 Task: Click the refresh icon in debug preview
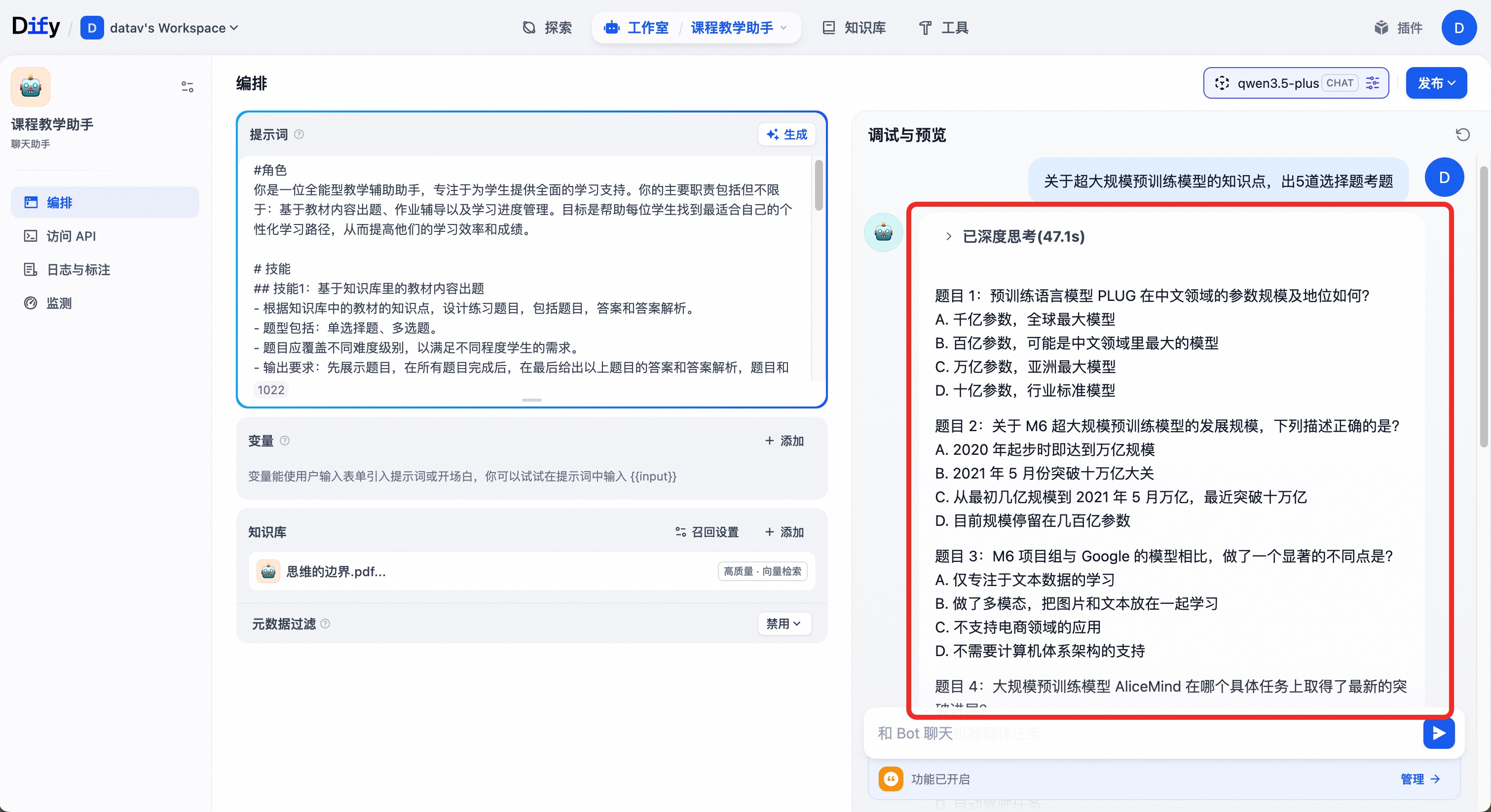pyautogui.click(x=1462, y=135)
